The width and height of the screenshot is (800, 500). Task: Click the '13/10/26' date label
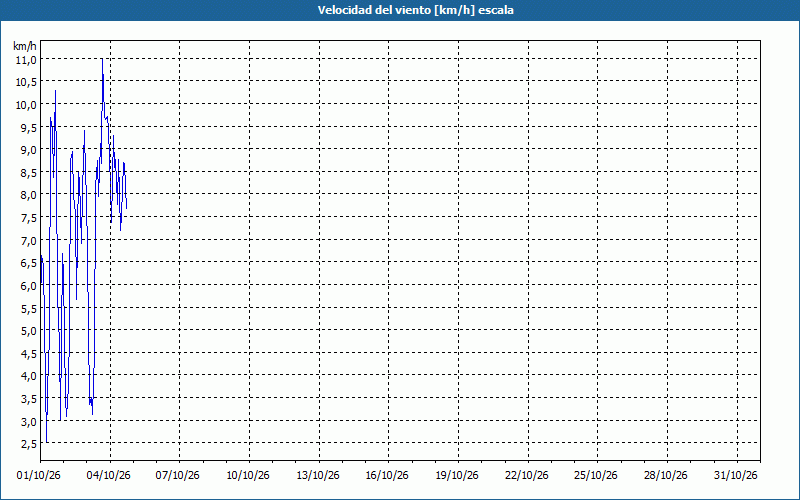(x=318, y=476)
